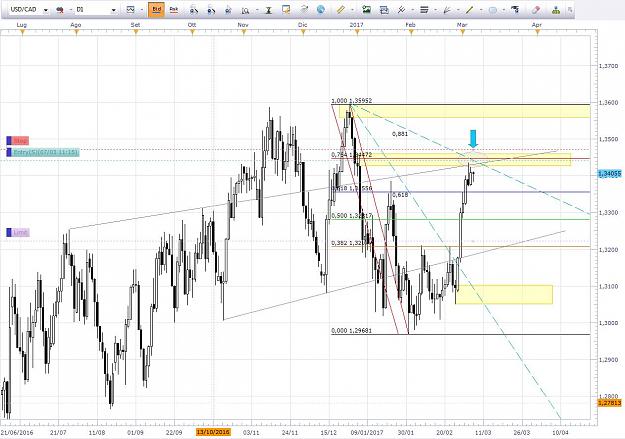The height and width of the screenshot is (439, 625).
Task: Click the blue globe icon
Action: pos(321,10)
